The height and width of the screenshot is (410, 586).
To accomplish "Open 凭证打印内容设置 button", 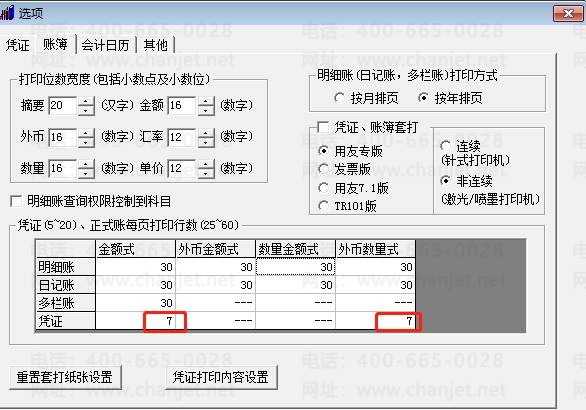I will (221, 377).
